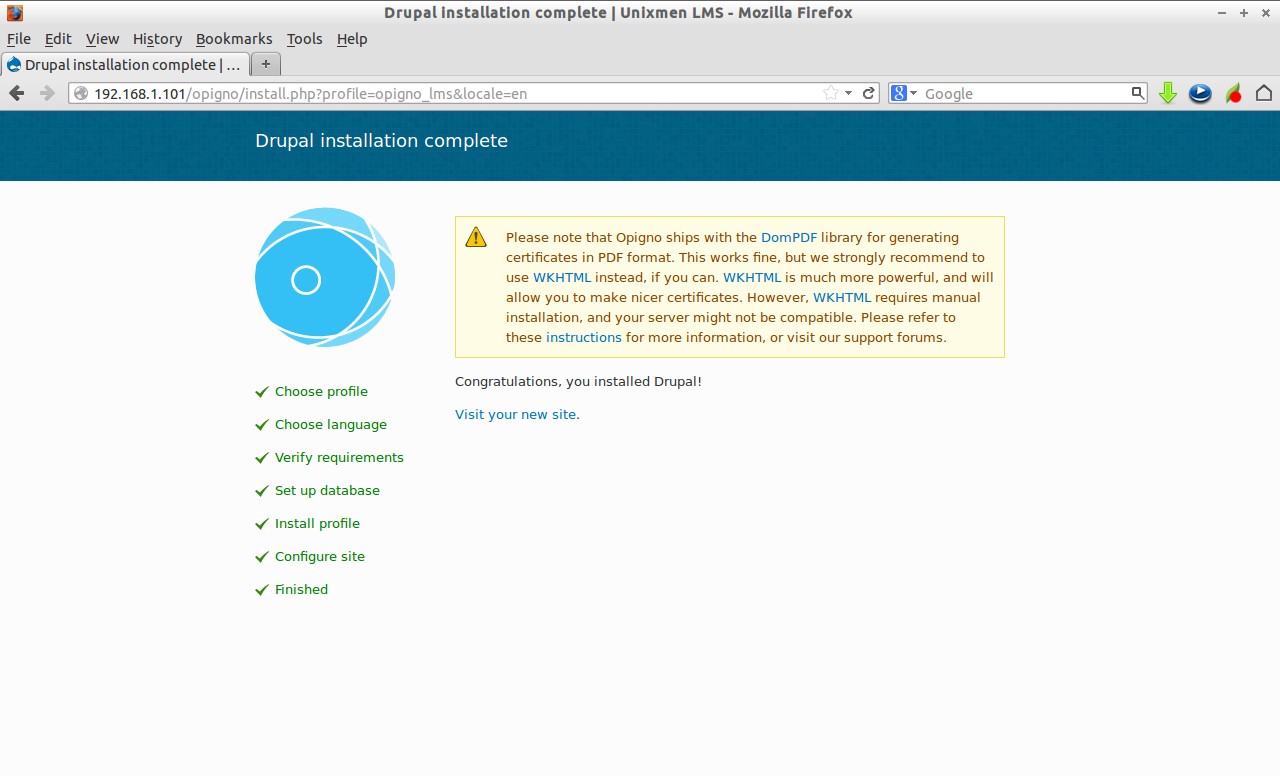
Task: Open the History menu
Action: click(157, 39)
